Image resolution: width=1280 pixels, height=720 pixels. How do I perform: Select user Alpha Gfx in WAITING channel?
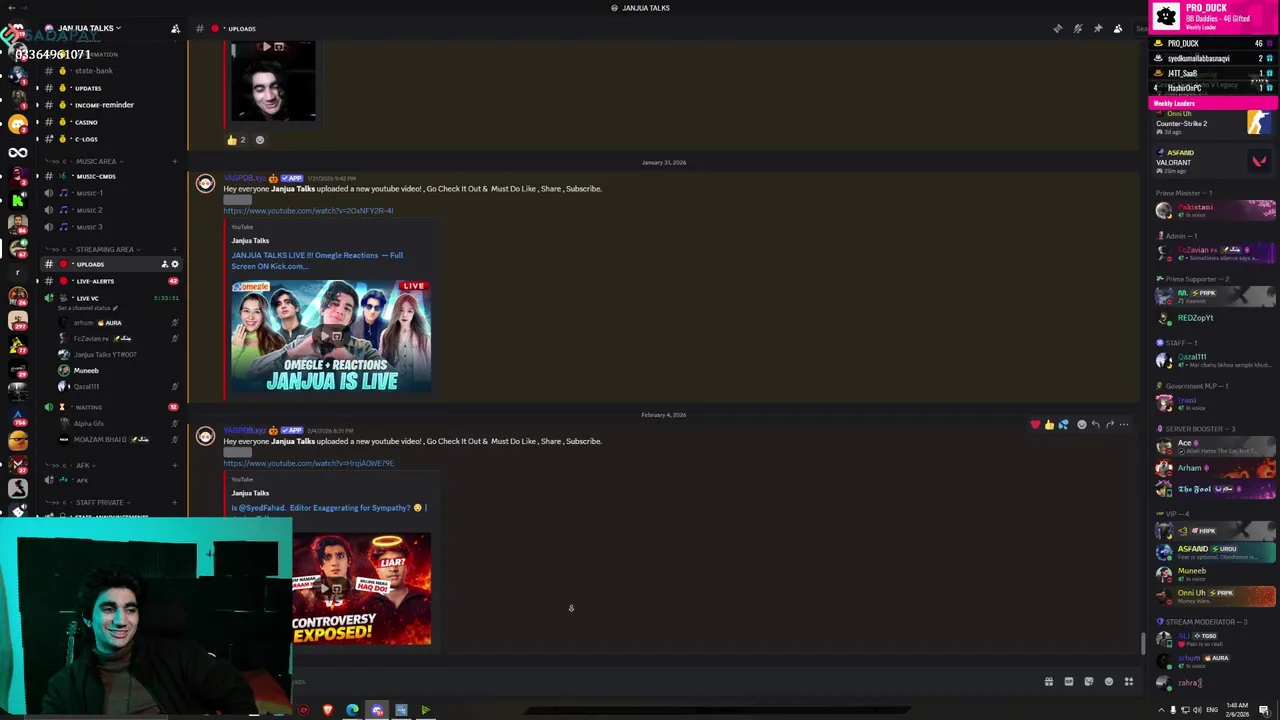(88, 424)
